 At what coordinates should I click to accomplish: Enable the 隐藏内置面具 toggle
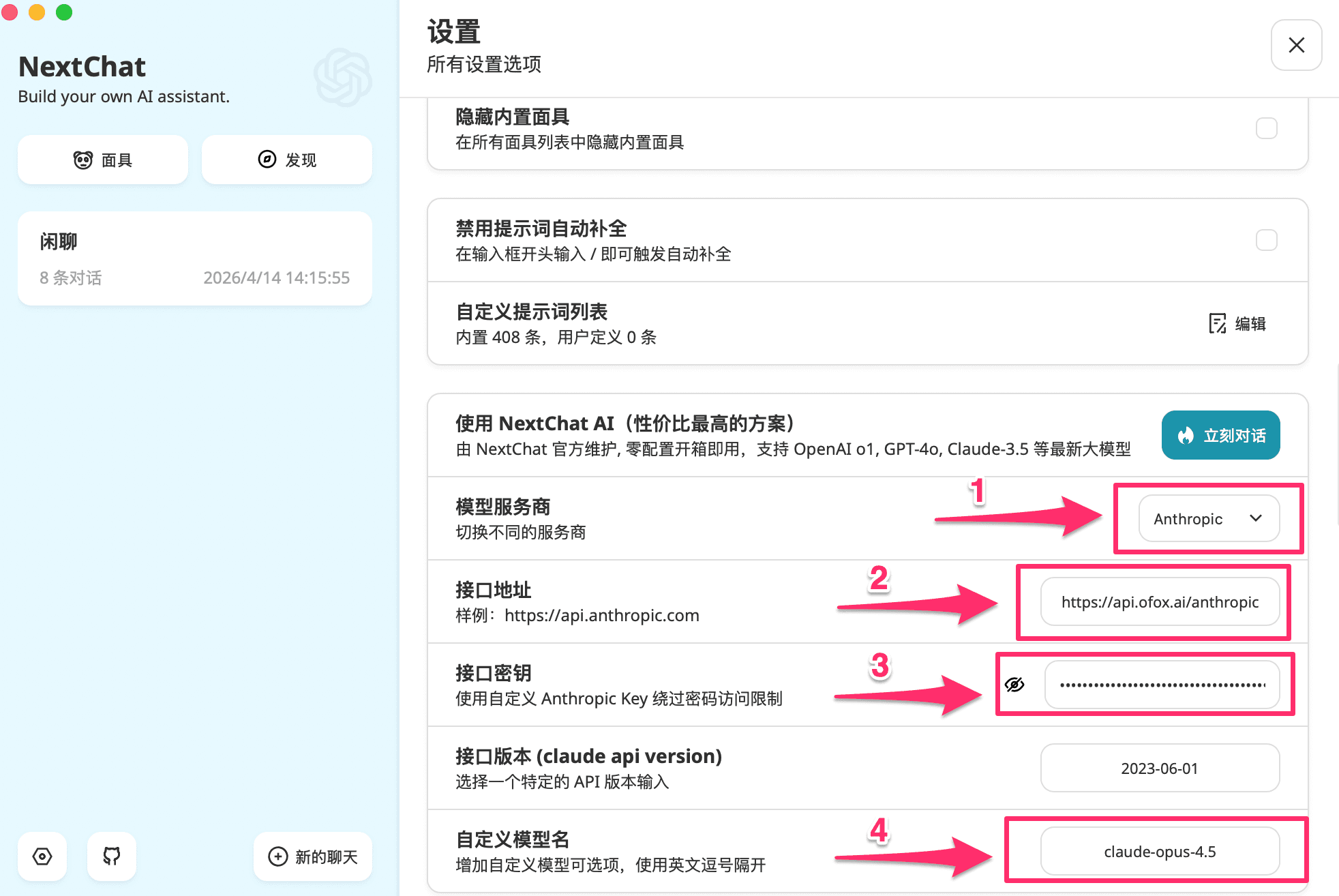[1267, 128]
